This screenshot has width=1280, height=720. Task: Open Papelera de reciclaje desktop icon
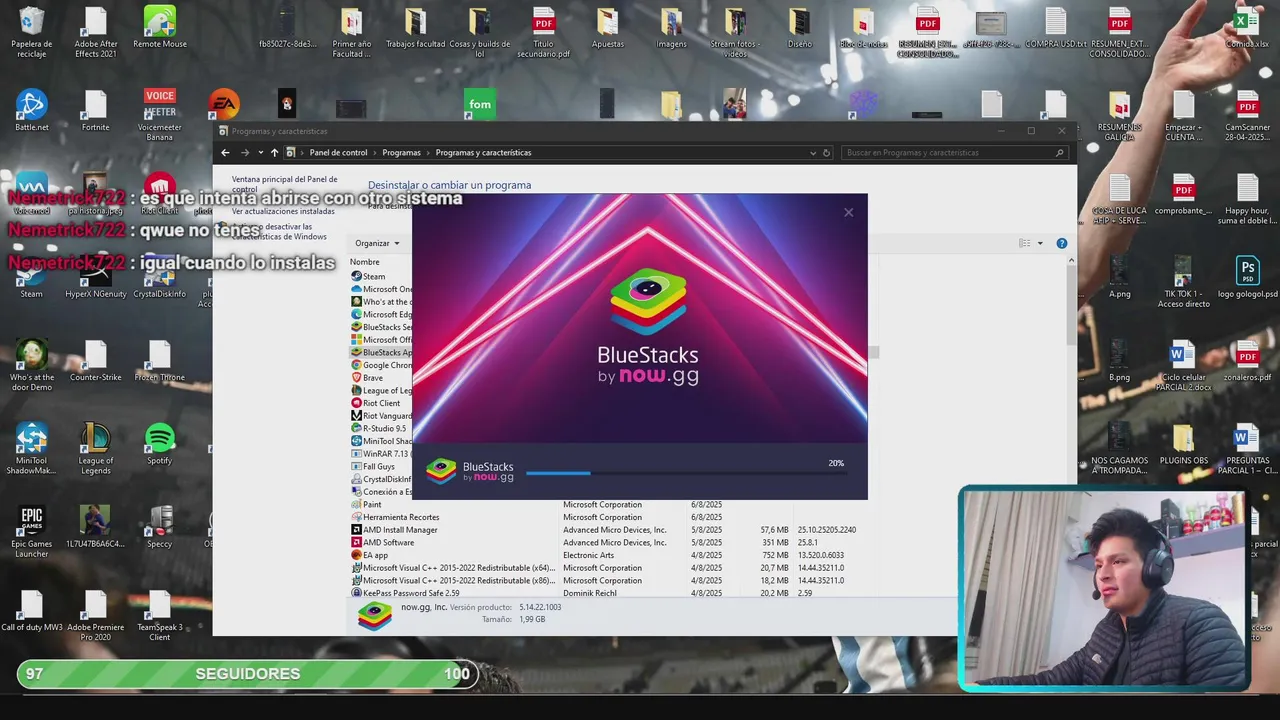click(x=31, y=32)
